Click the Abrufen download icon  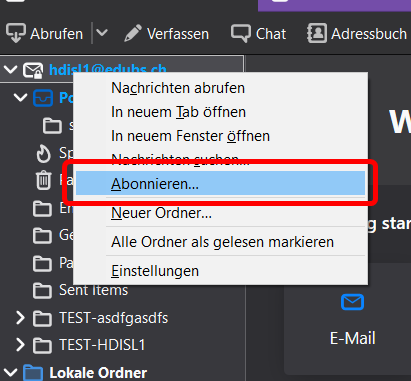[15, 33]
